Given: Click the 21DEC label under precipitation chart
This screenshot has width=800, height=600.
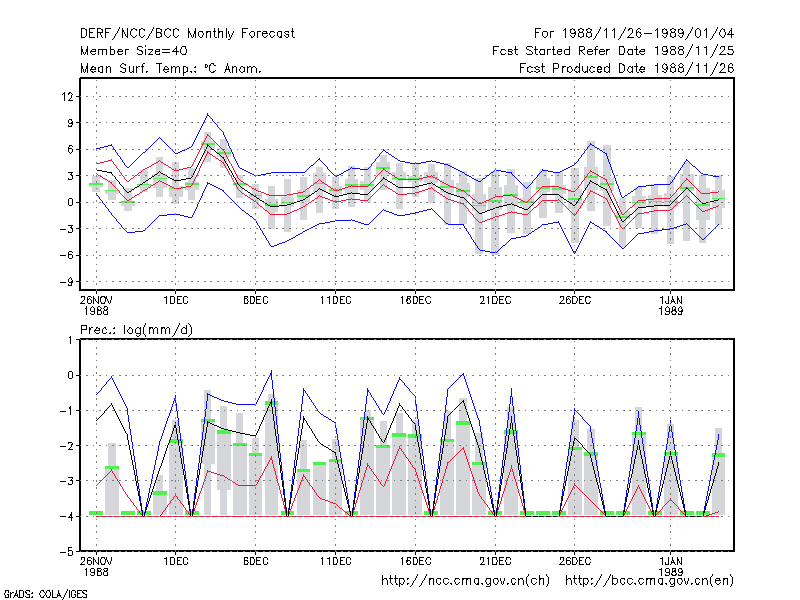Looking at the screenshot, I should click(495, 561).
